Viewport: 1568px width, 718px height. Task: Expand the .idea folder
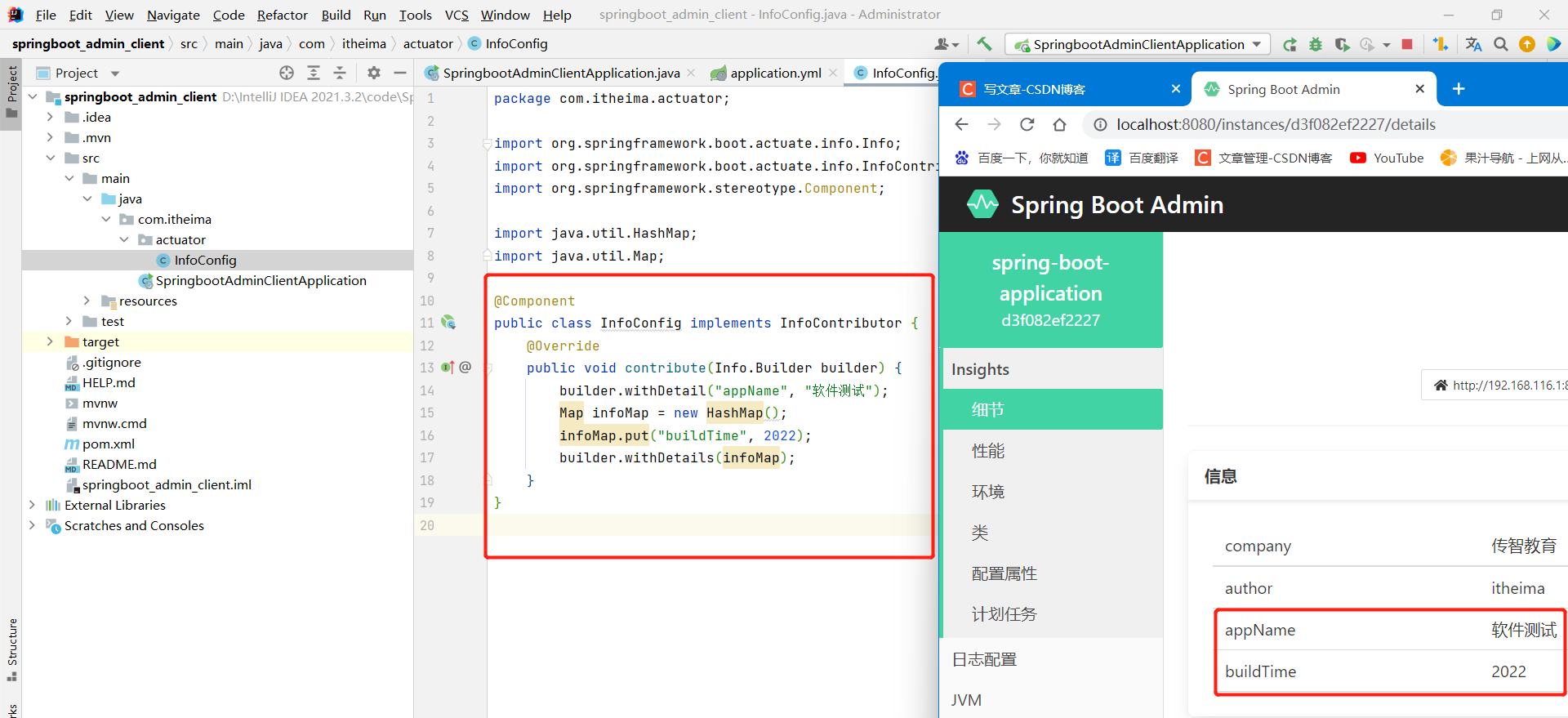[x=50, y=117]
